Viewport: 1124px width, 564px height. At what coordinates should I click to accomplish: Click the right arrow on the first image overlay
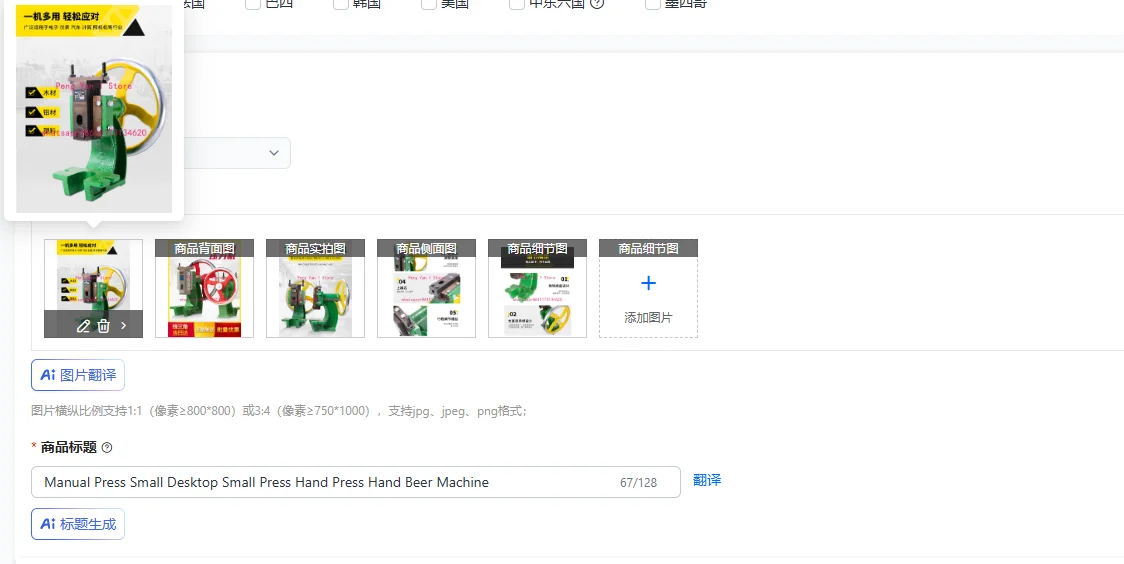[x=123, y=326]
